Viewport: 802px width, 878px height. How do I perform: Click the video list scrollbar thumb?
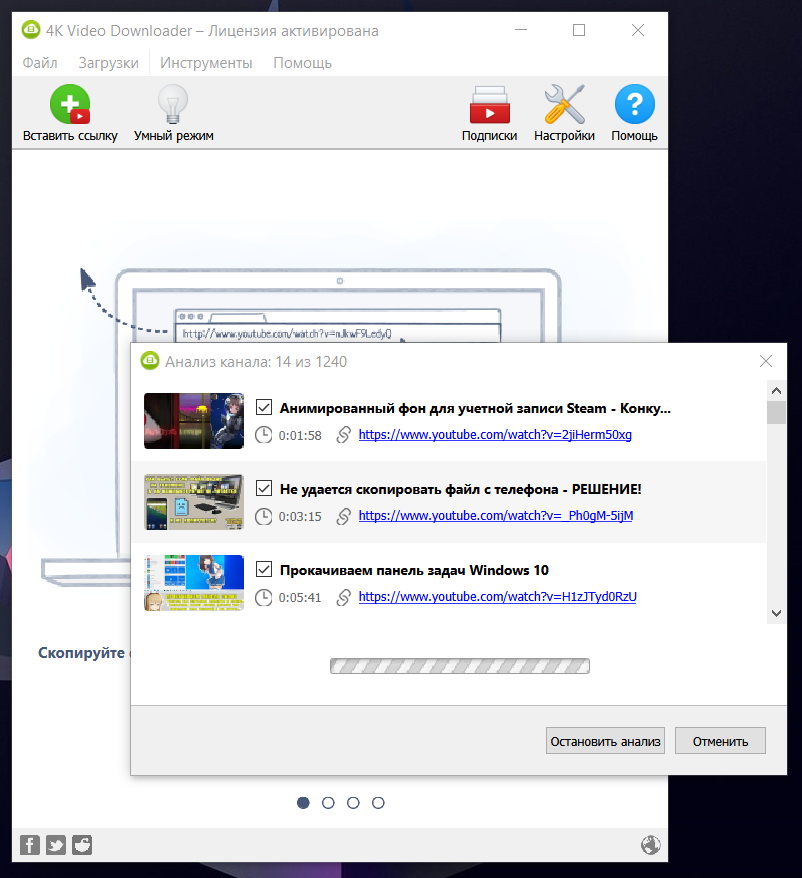pos(776,412)
